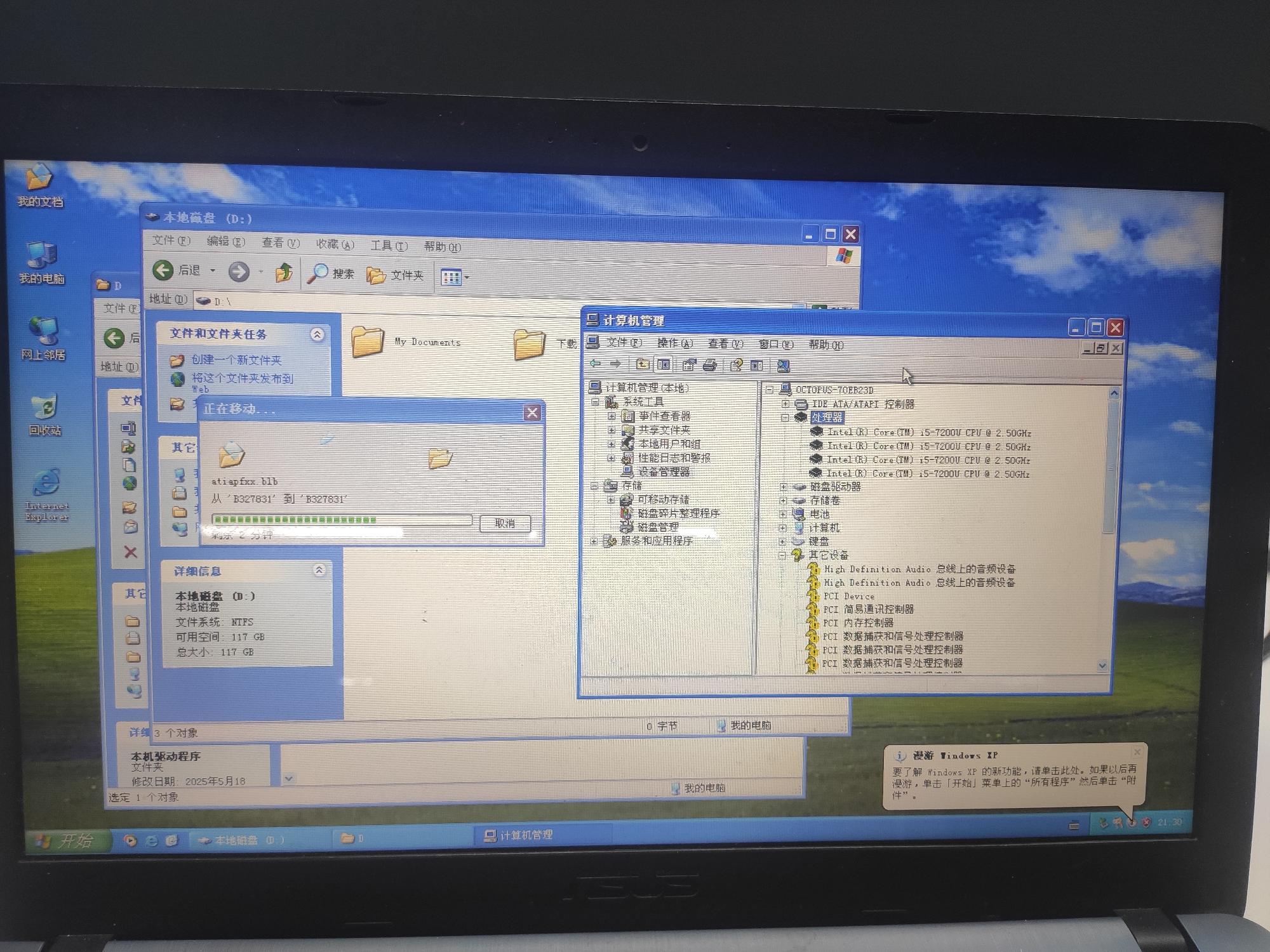1270x952 pixels.
Task: Click Forward button in Local Disk D window
Action: point(239,272)
